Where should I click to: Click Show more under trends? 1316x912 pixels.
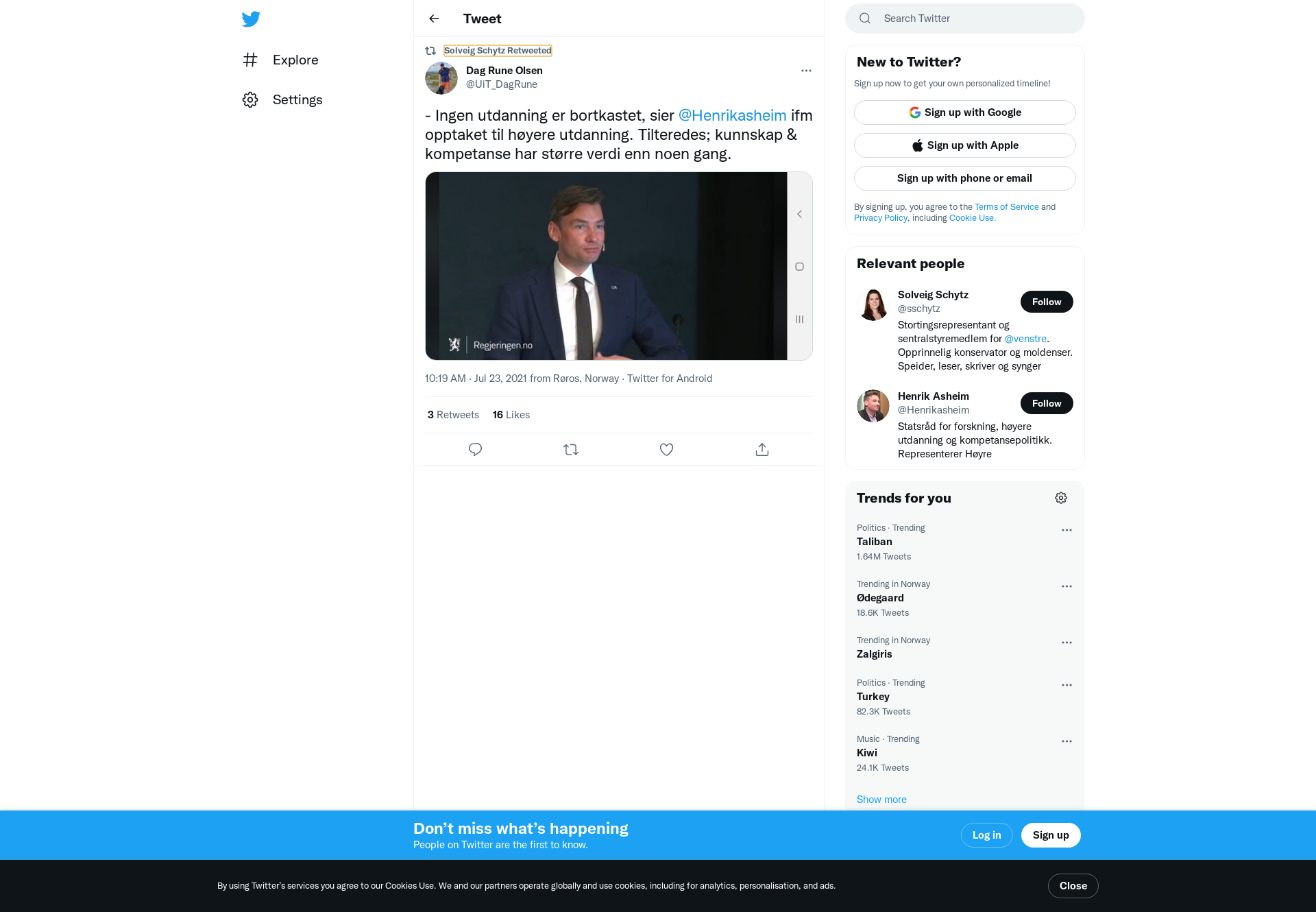point(881,800)
